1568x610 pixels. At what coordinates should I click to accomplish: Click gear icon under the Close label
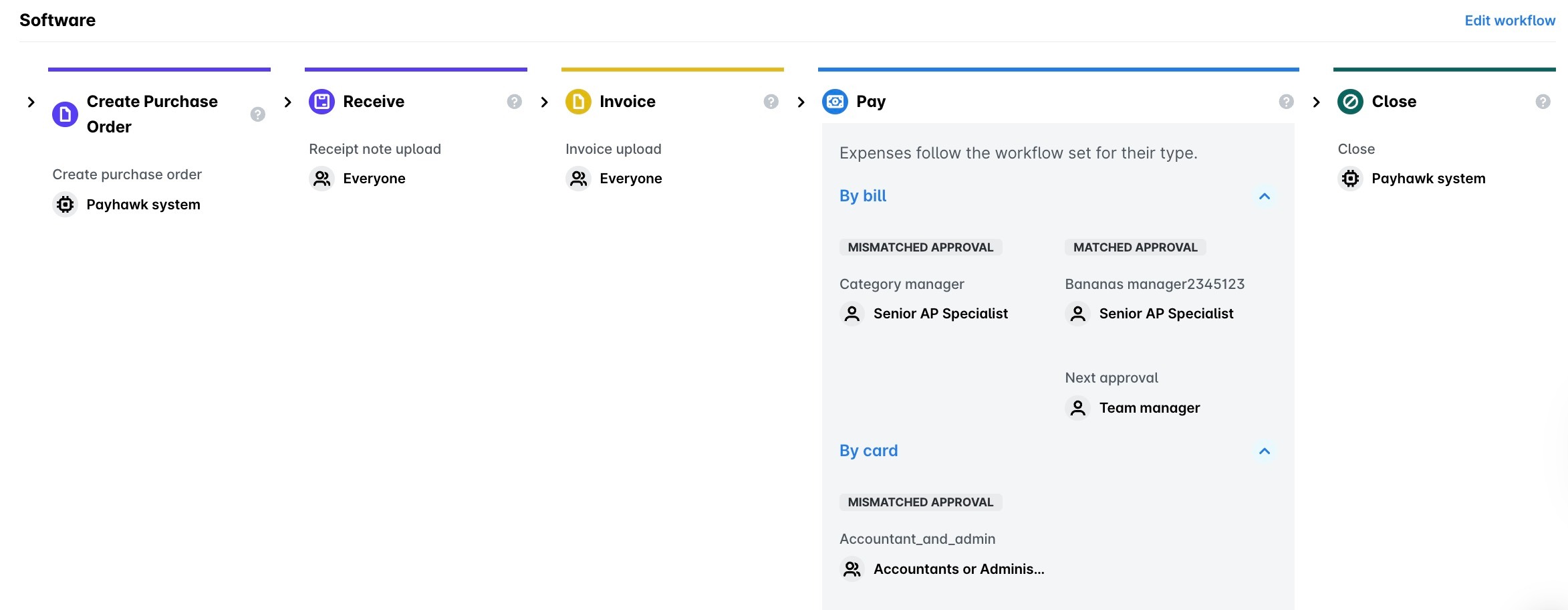click(1350, 179)
